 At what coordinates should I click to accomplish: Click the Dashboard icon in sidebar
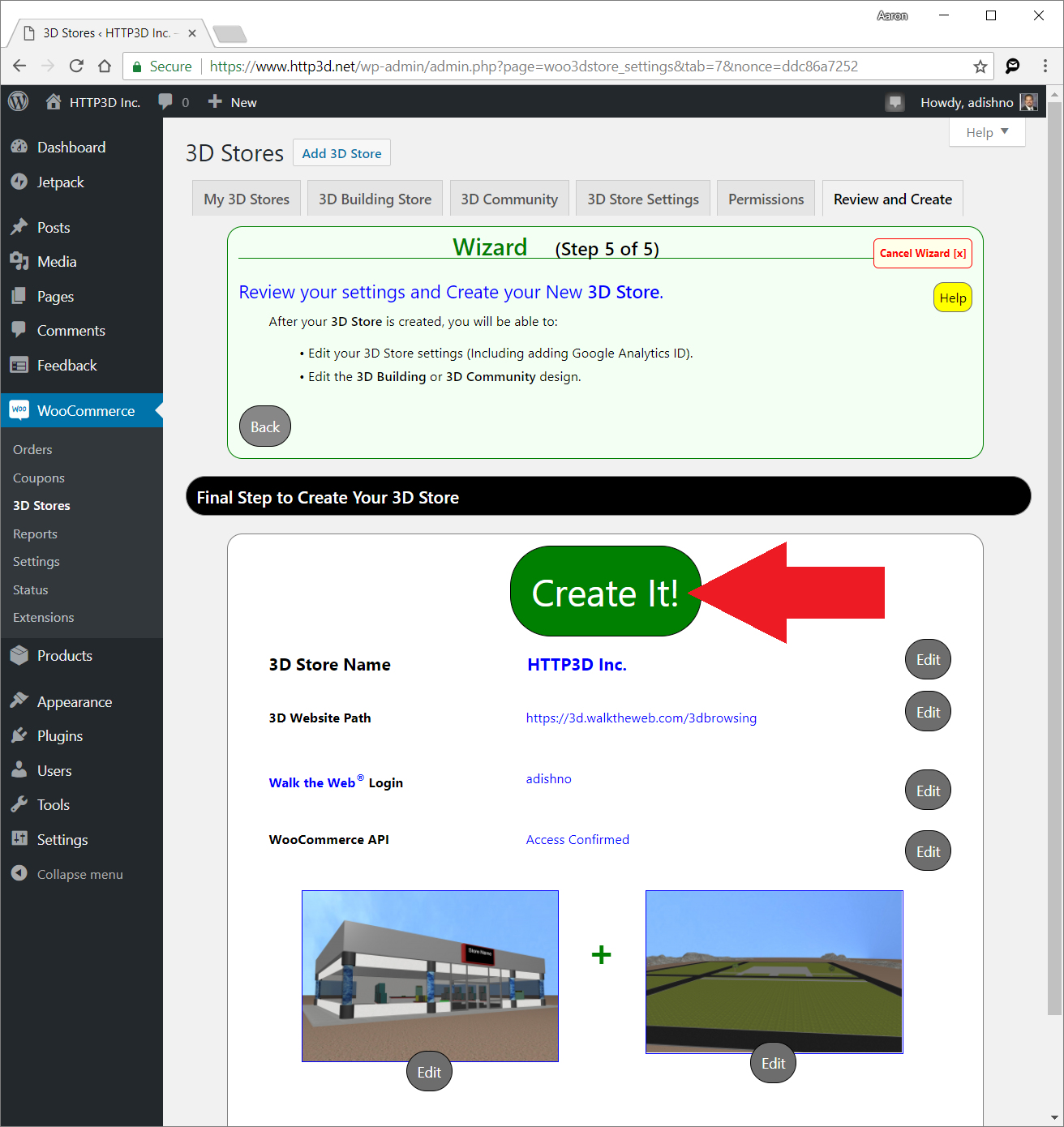[19, 147]
